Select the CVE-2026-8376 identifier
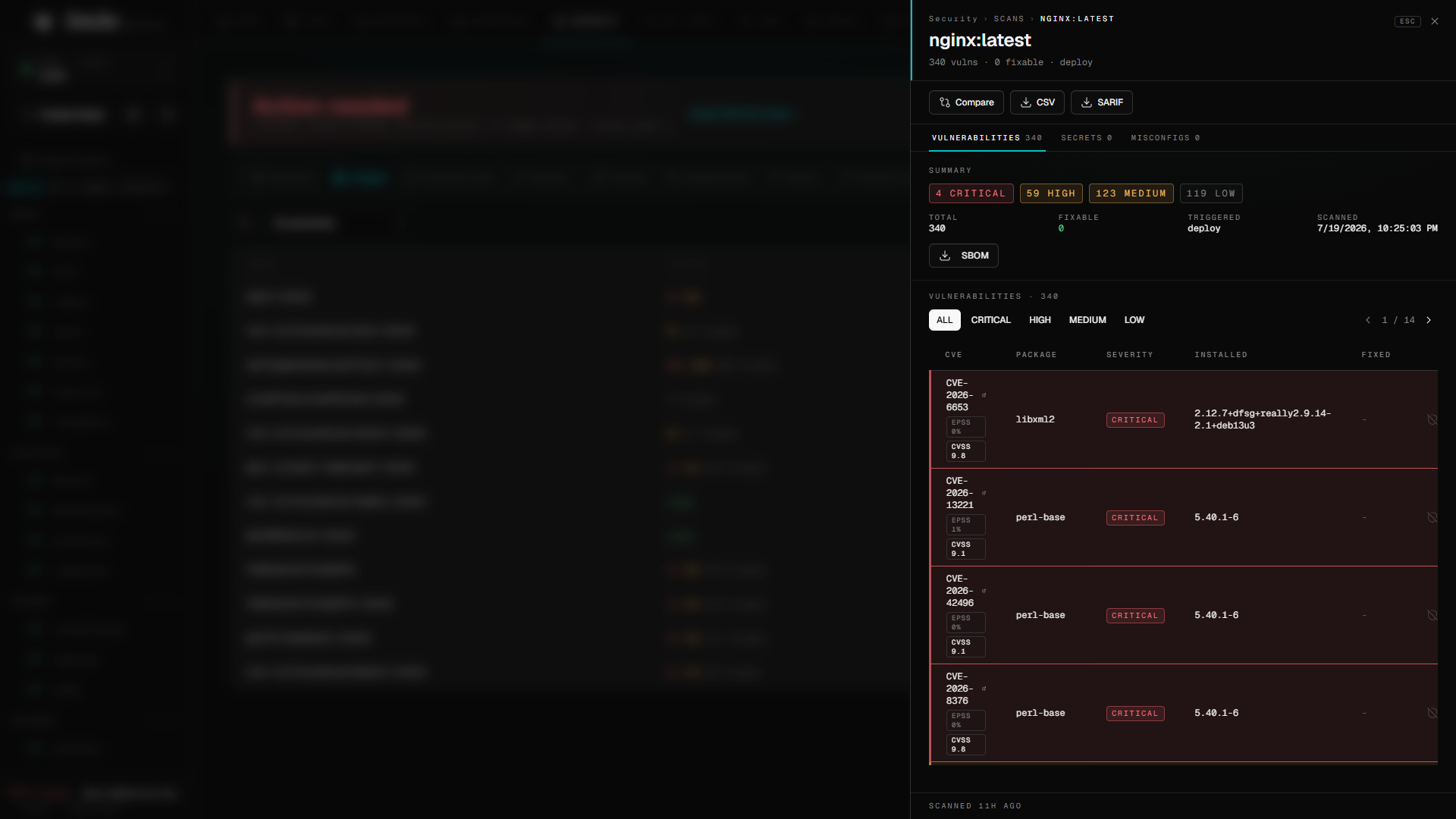 tap(959, 689)
